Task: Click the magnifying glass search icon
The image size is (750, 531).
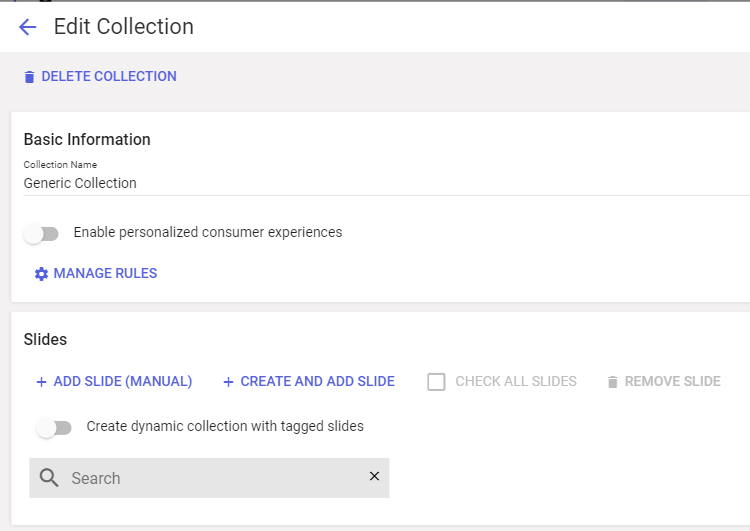Action: (50, 478)
